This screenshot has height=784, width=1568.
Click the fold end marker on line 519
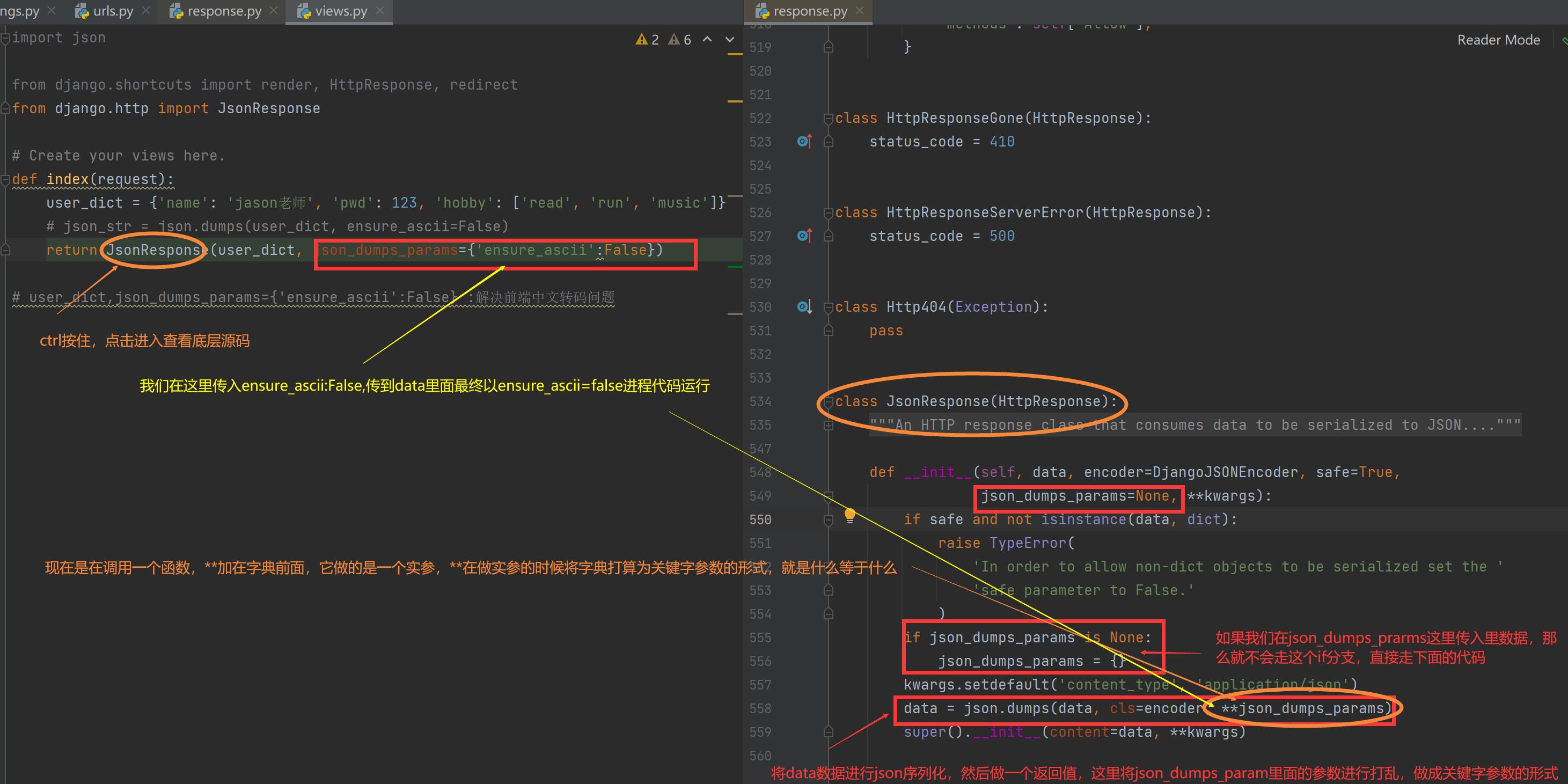tap(829, 47)
